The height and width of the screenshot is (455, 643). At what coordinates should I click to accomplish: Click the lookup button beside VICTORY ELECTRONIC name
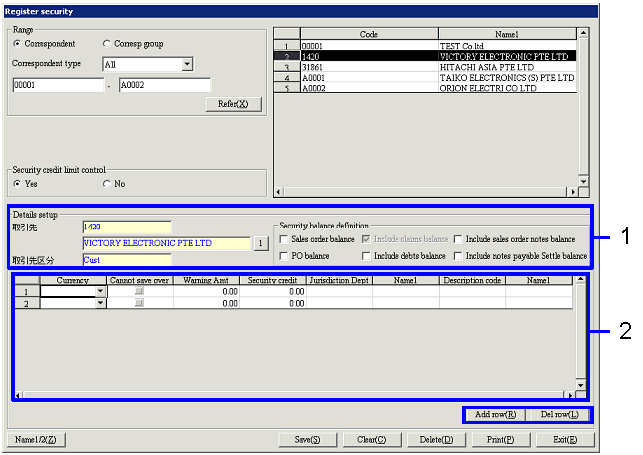click(x=260, y=243)
